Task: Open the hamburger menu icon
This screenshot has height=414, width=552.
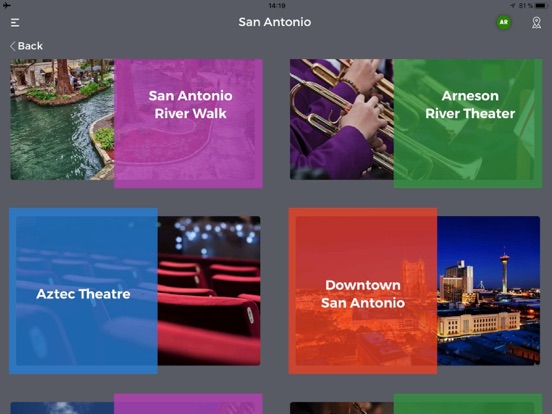Action: pos(15,23)
